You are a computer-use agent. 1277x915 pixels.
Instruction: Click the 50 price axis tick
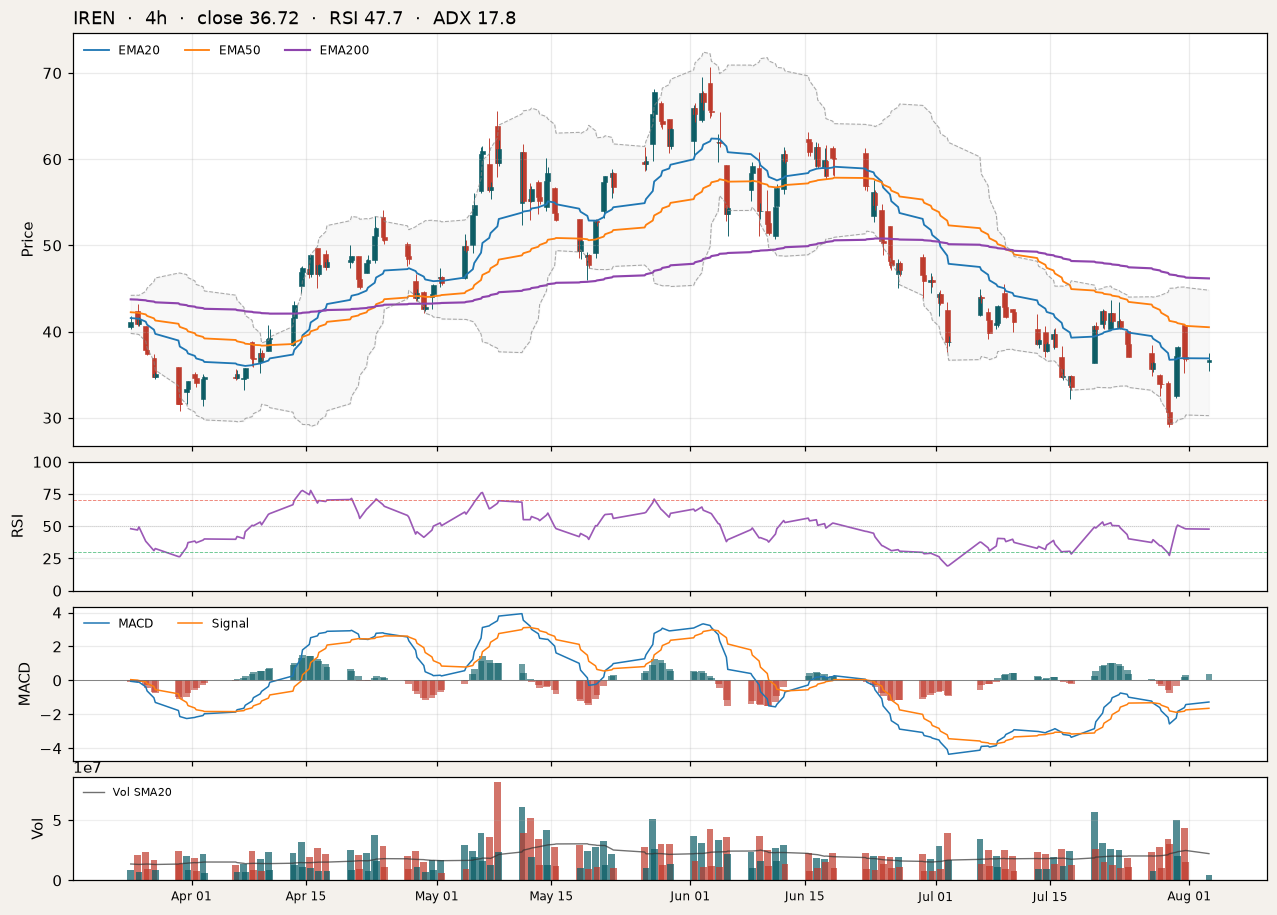click(x=53, y=246)
